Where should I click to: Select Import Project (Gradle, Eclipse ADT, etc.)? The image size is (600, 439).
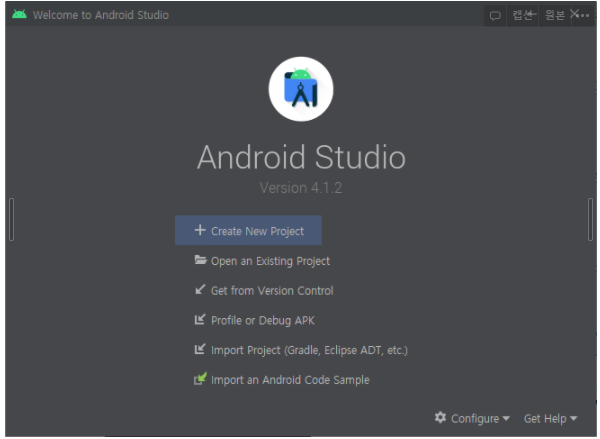click(301, 350)
